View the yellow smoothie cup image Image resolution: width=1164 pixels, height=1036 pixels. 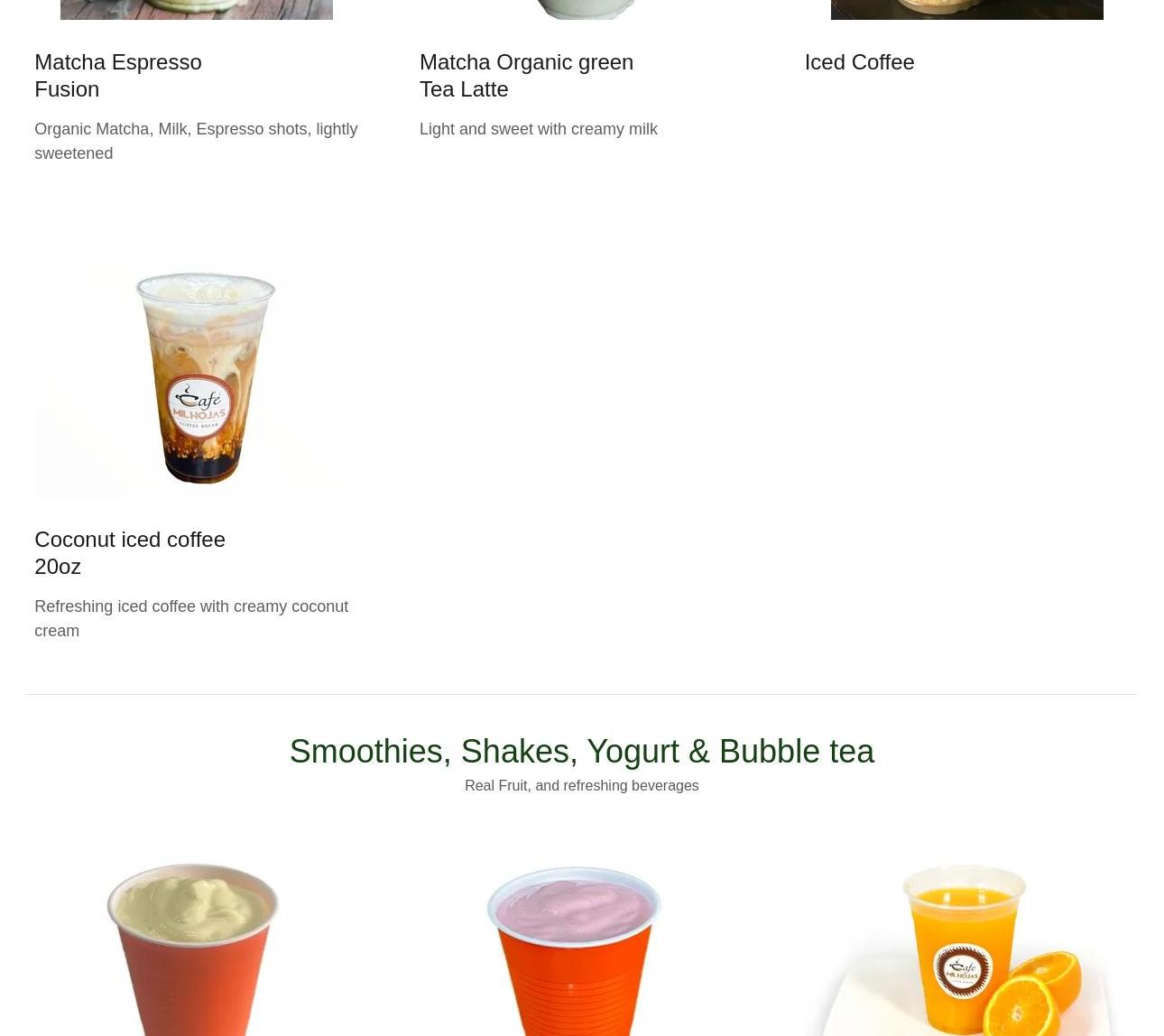click(193, 948)
